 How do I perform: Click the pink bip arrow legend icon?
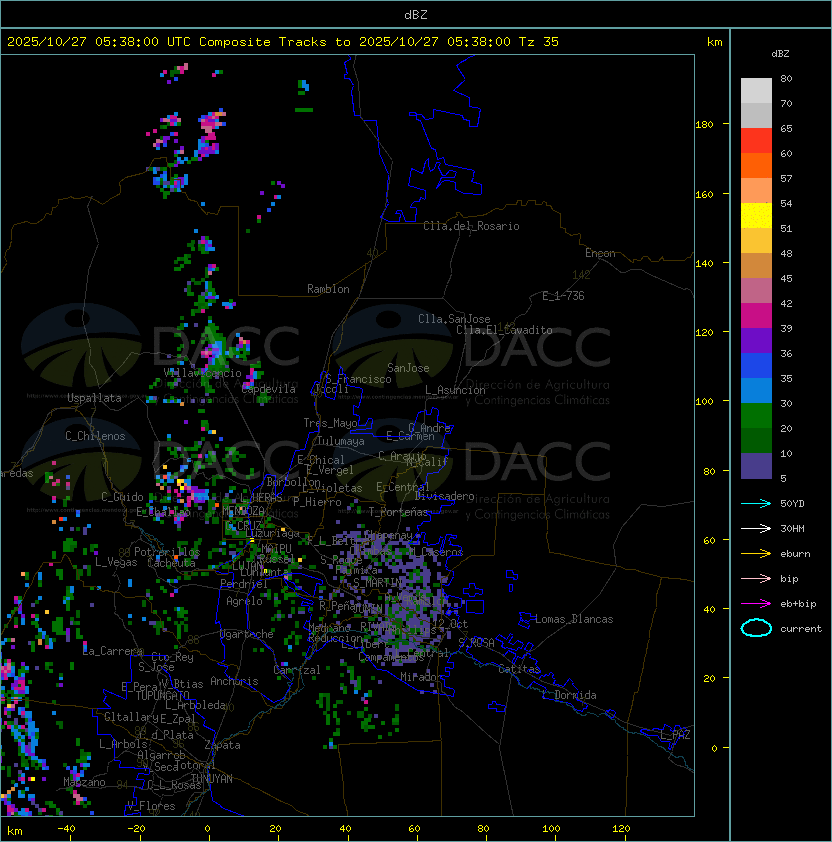tap(756, 578)
